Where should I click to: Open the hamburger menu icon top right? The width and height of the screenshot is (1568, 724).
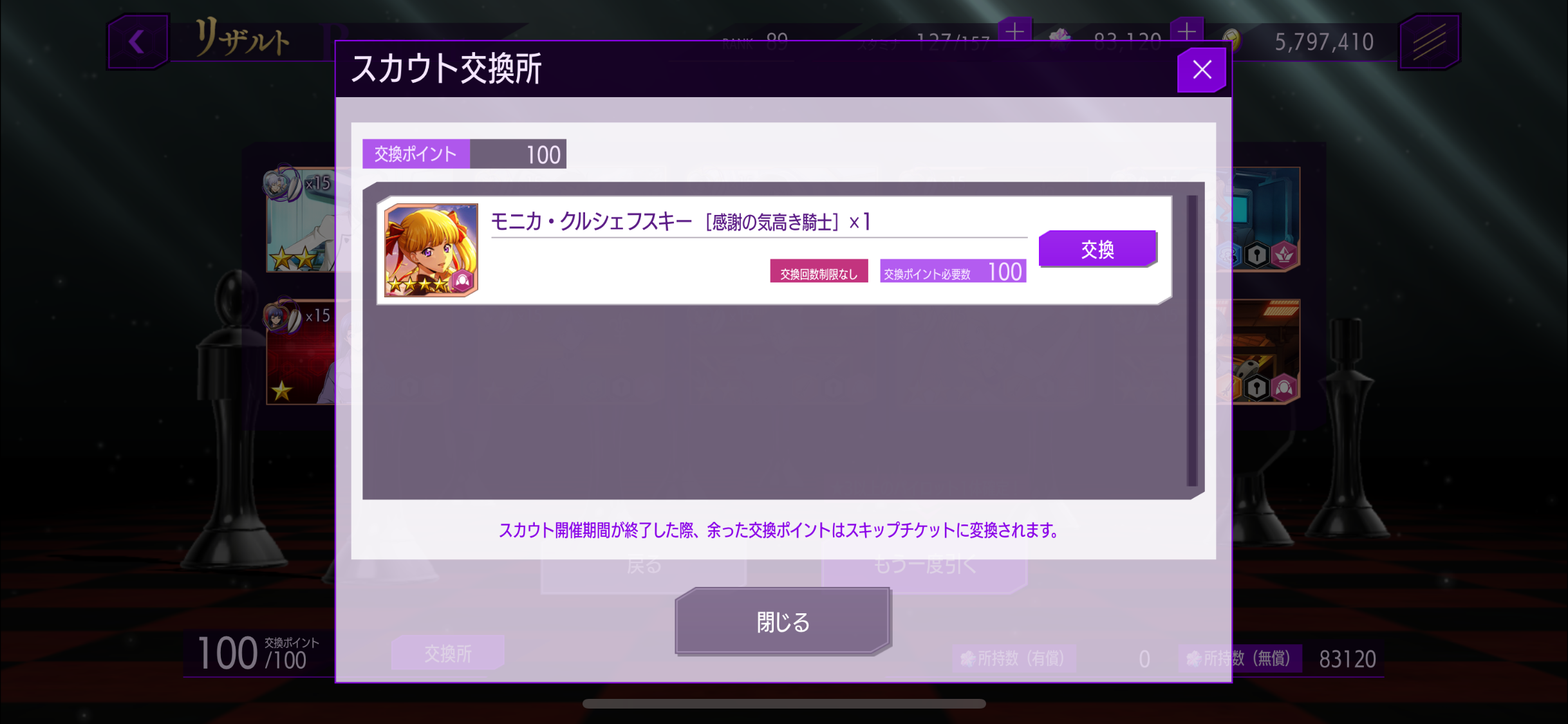[x=1429, y=41]
